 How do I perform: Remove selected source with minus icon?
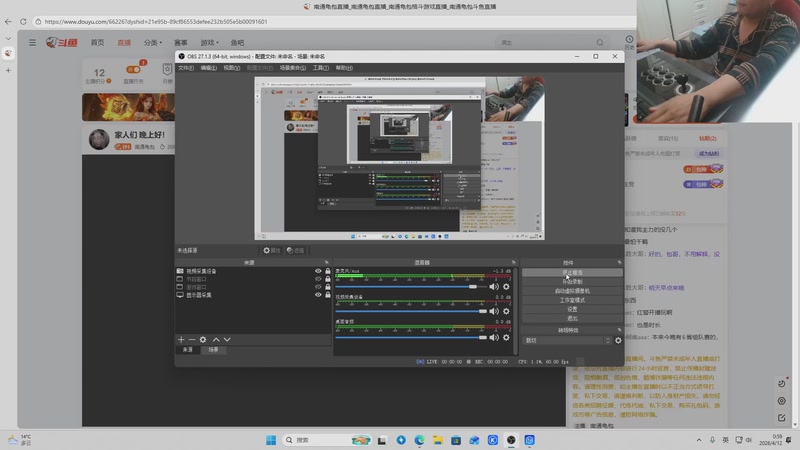(192, 339)
